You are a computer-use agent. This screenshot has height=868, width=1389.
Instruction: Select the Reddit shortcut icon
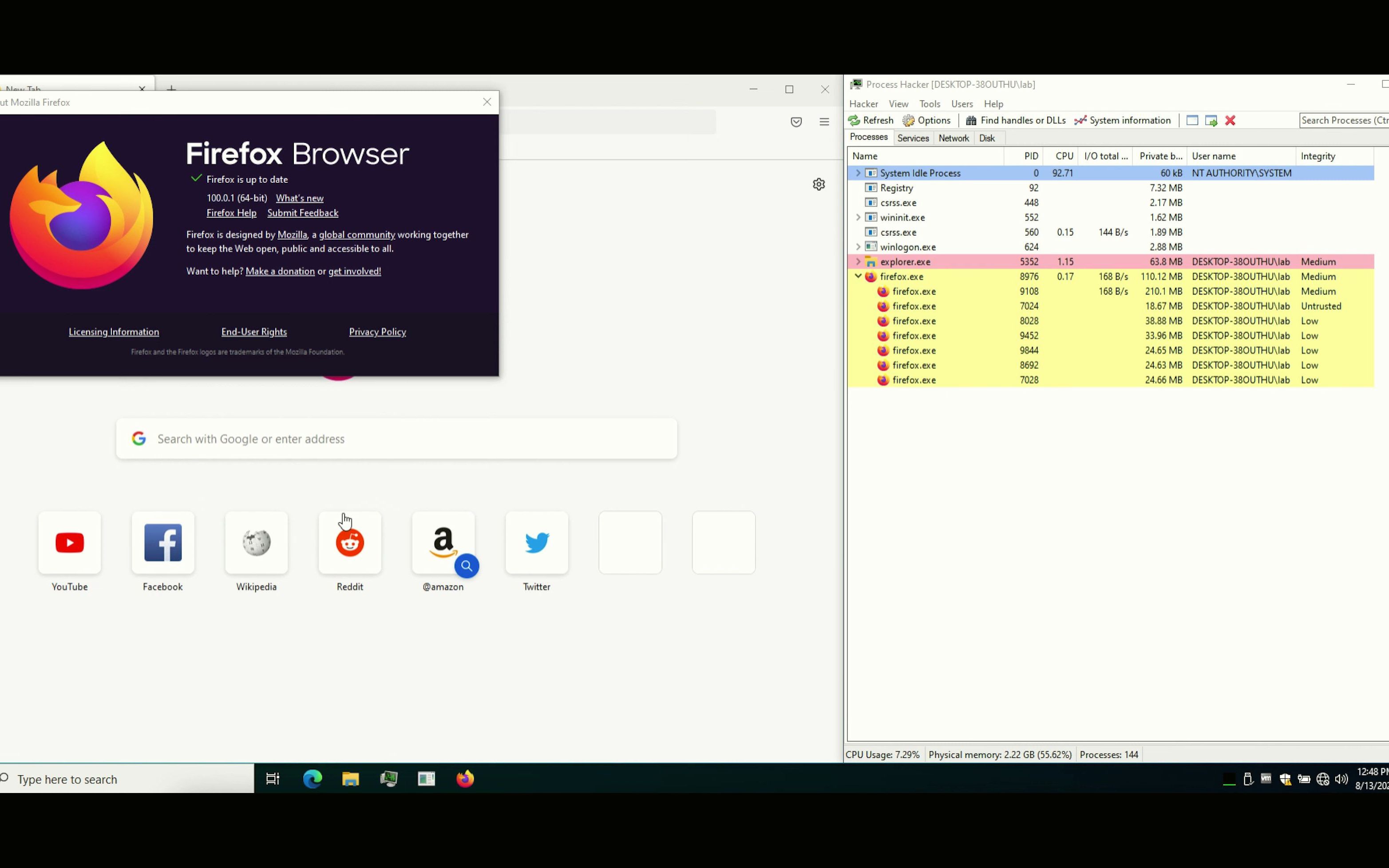point(349,541)
